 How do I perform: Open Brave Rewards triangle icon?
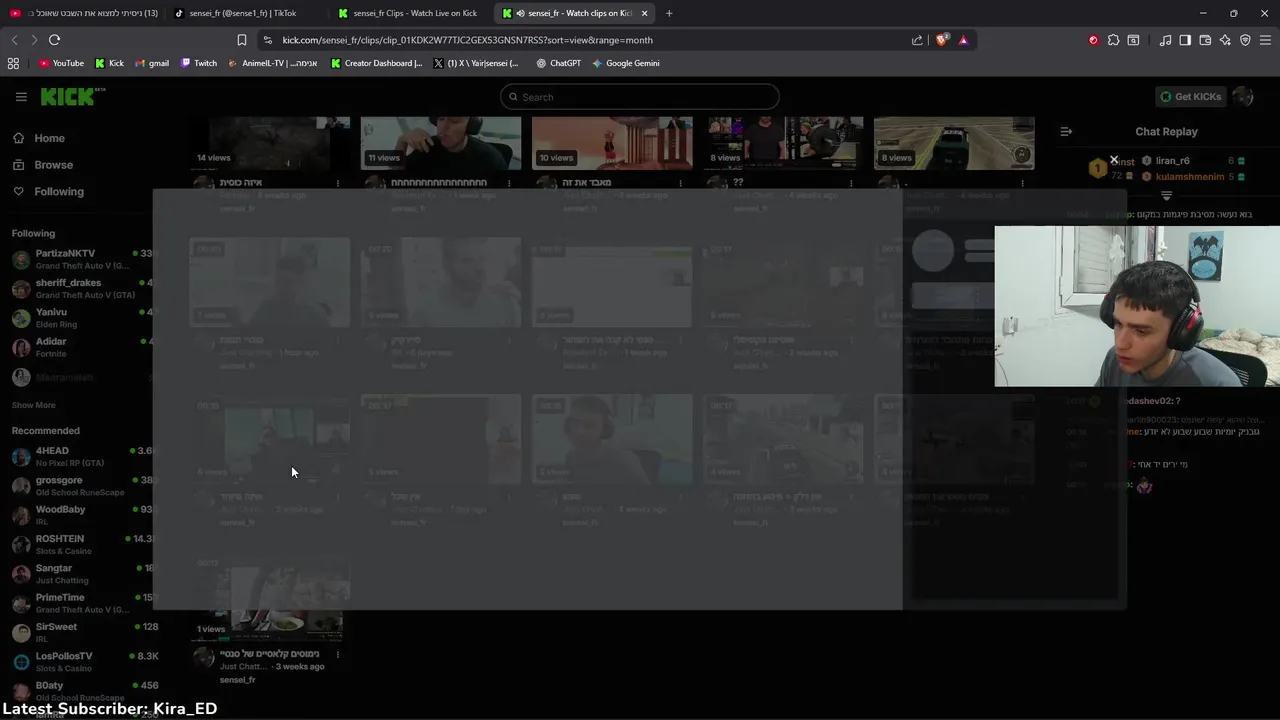point(963,40)
